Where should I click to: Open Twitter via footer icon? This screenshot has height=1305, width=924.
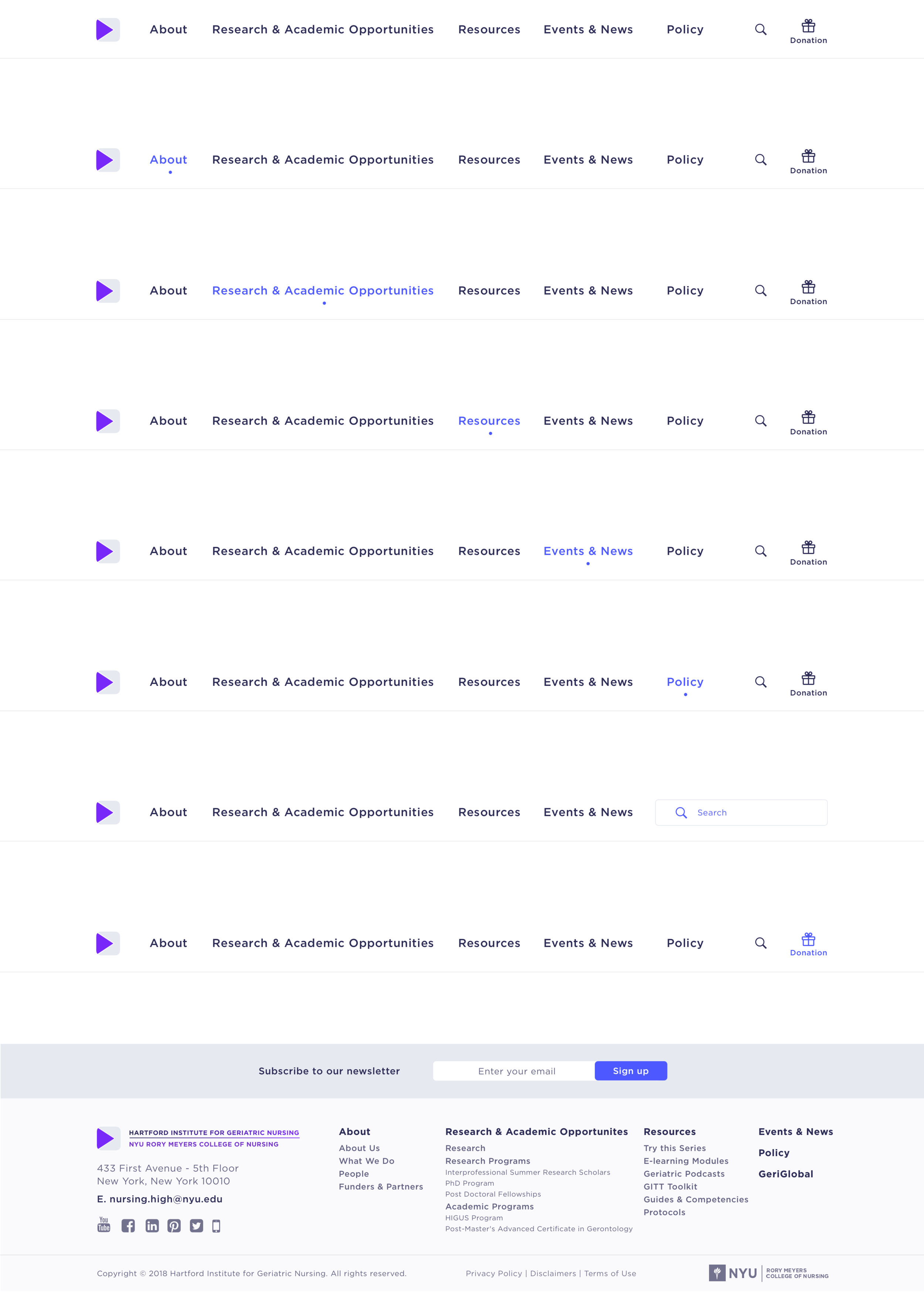(x=196, y=1226)
